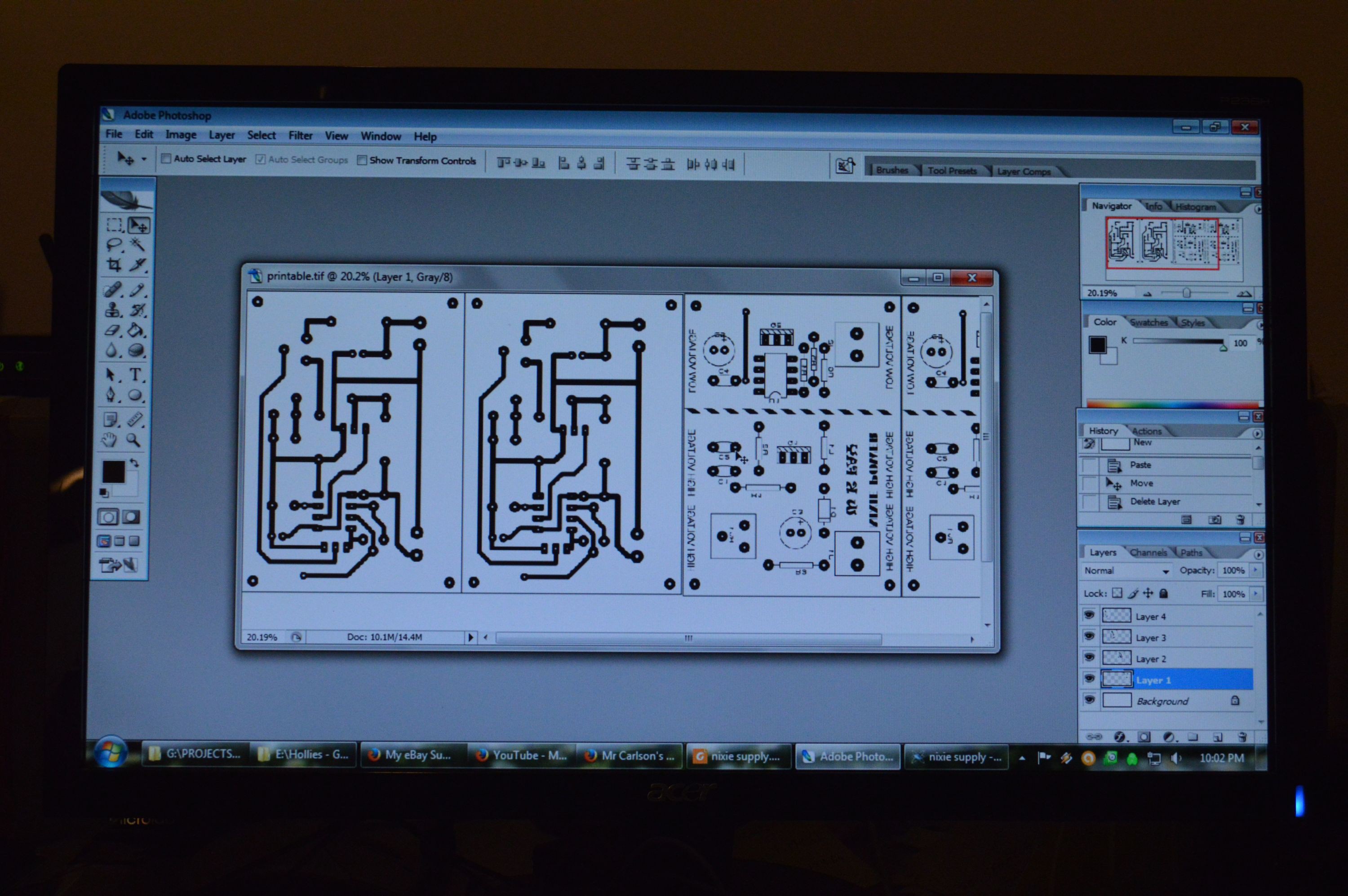Viewport: 1348px width, 896px height.
Task: Click the foreground color swatch
Action: click(113, 472)
